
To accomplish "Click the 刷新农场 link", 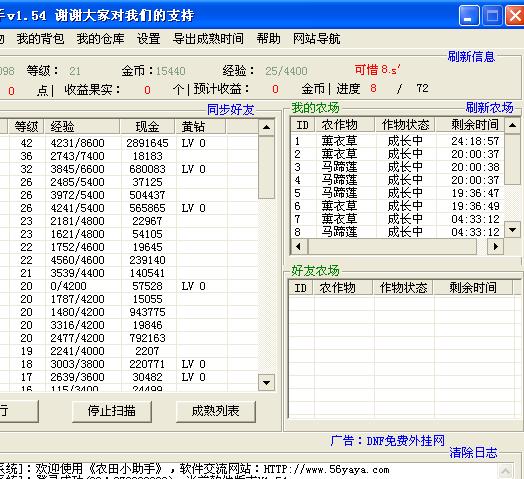I will pos(490,108).
